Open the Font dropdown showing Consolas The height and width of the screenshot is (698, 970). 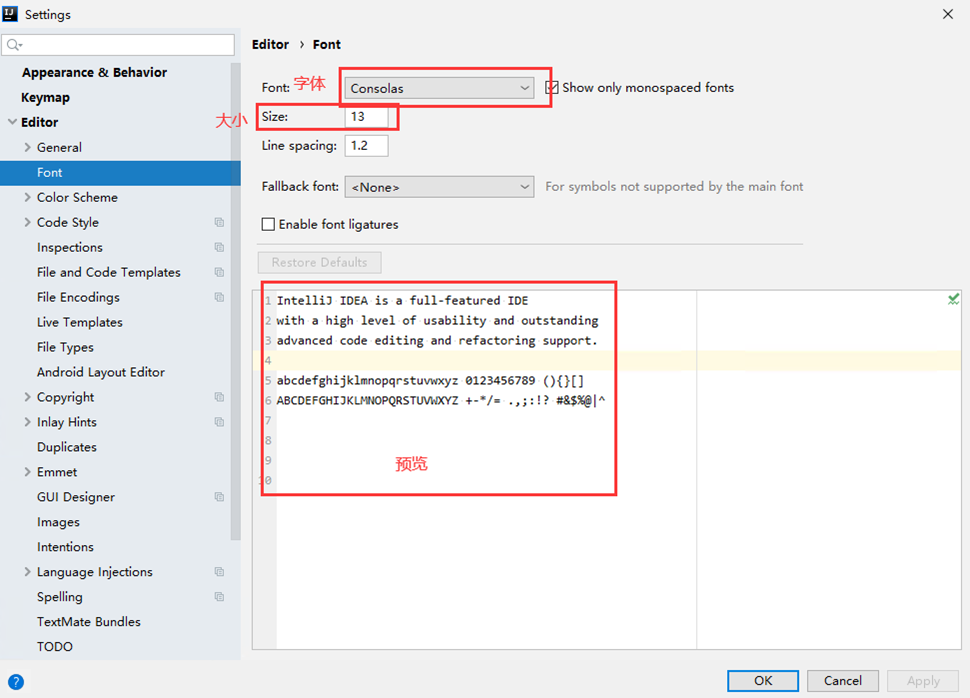[439, 88]
